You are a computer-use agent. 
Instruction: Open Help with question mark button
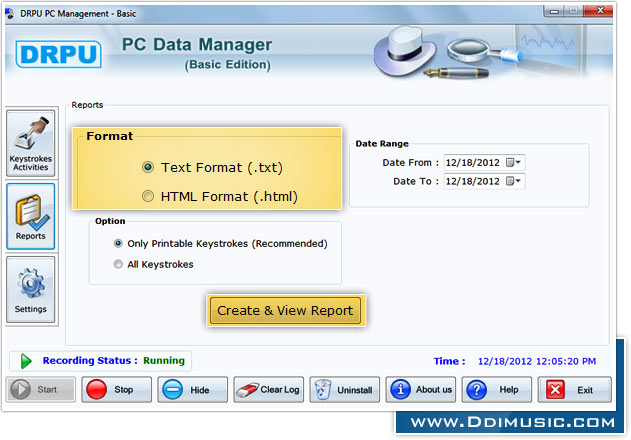pos(497,389)
